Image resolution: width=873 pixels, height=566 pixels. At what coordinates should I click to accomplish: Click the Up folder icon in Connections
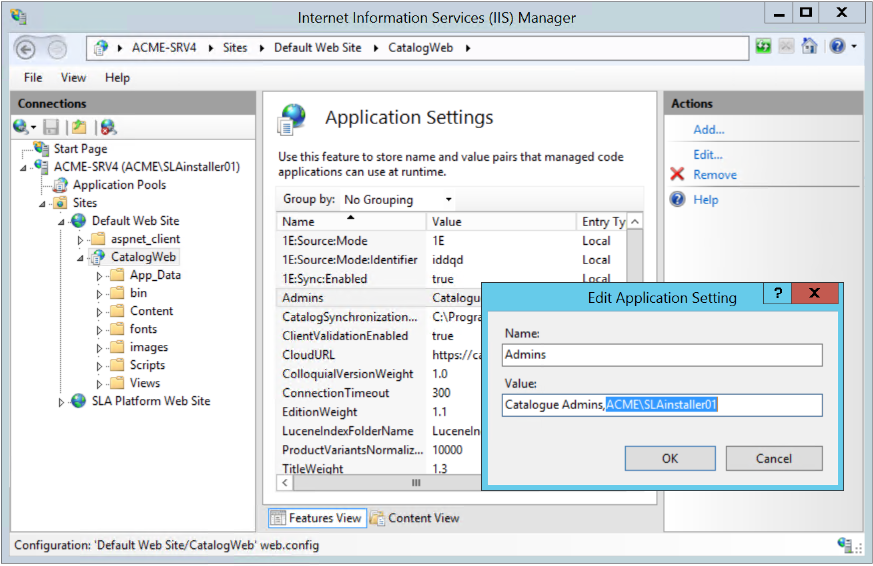click(78, 127)
